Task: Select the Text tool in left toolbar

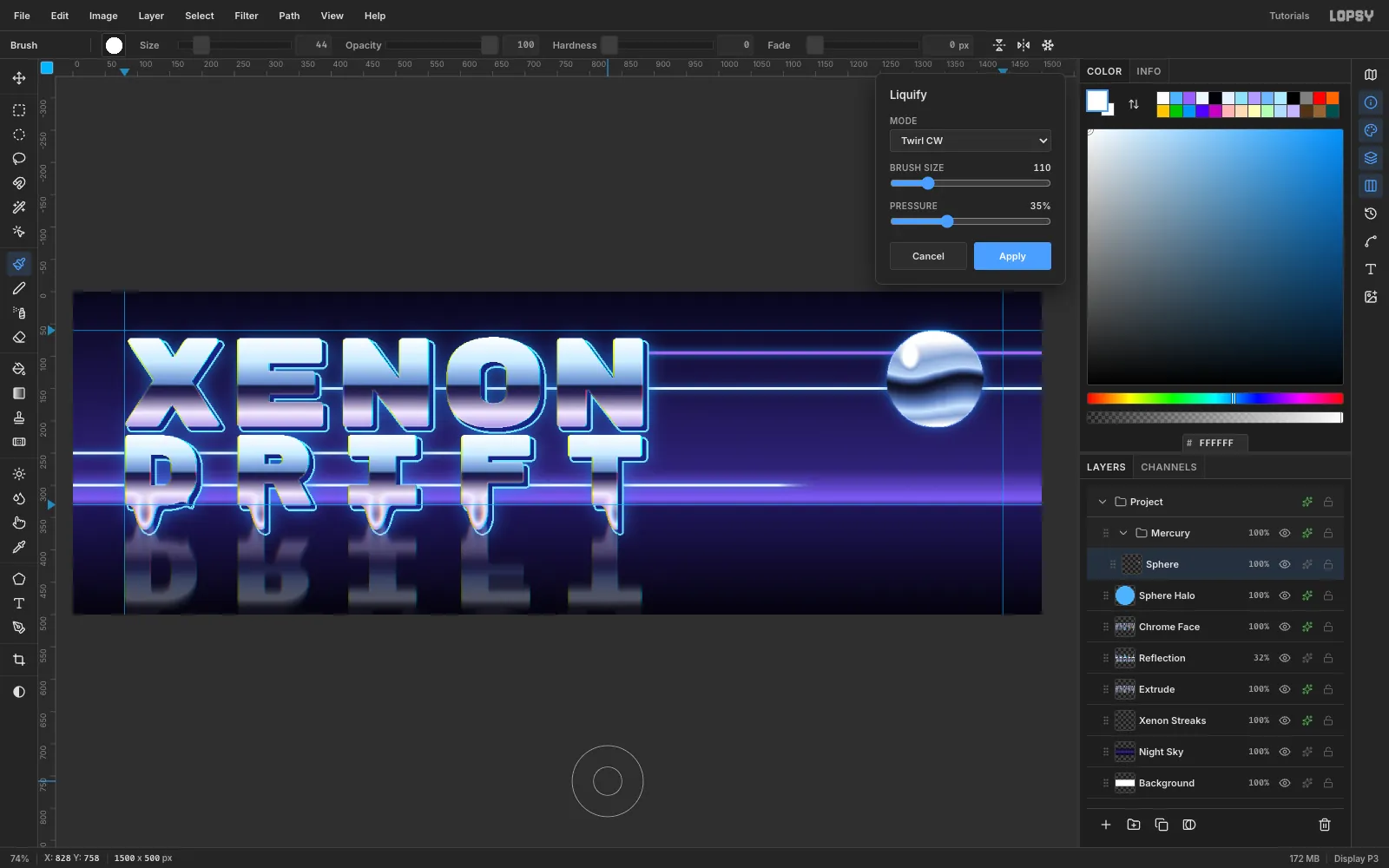Action: point(19,603)
